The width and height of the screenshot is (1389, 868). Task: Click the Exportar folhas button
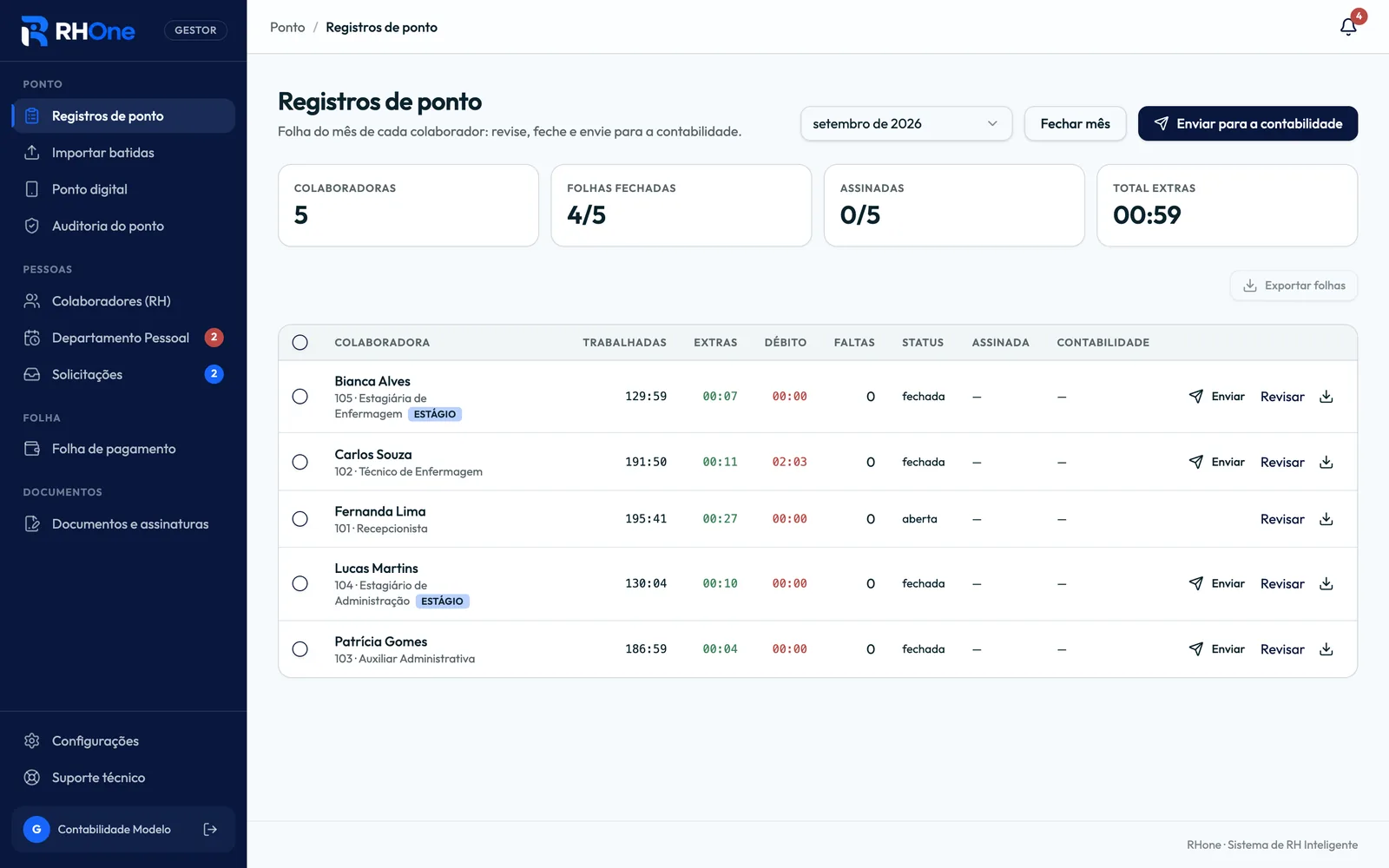1294,286
